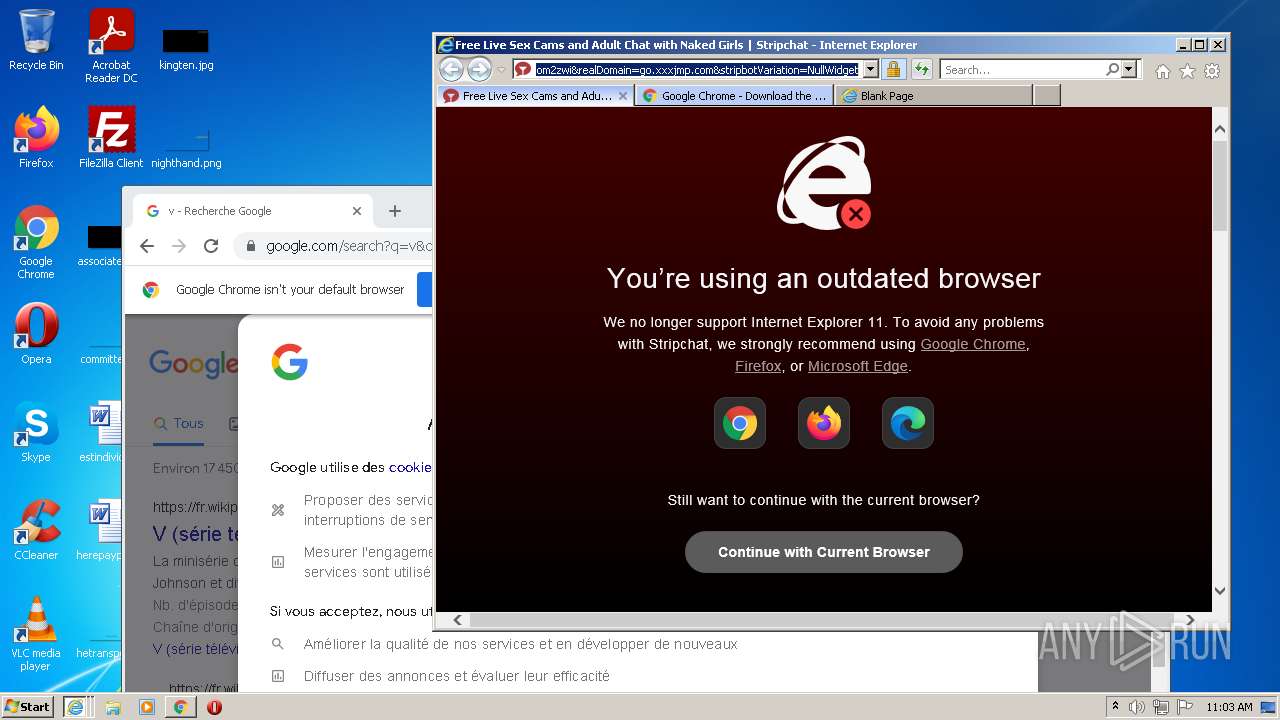
Task: Click the security lock icon in IE
Action: click(x=894, y=69)
